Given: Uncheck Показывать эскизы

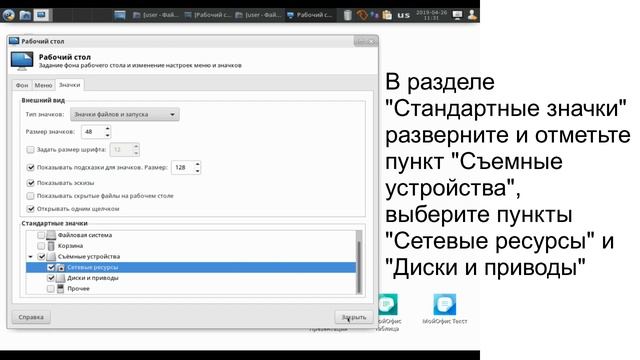Looking at the screenshot, I should coord(30,183).
